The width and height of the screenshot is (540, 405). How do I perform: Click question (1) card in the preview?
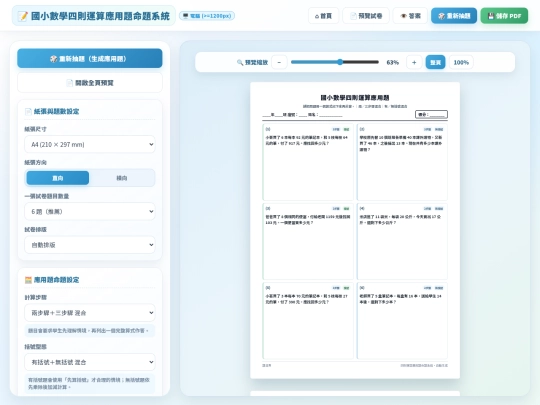tap(308, 162)
